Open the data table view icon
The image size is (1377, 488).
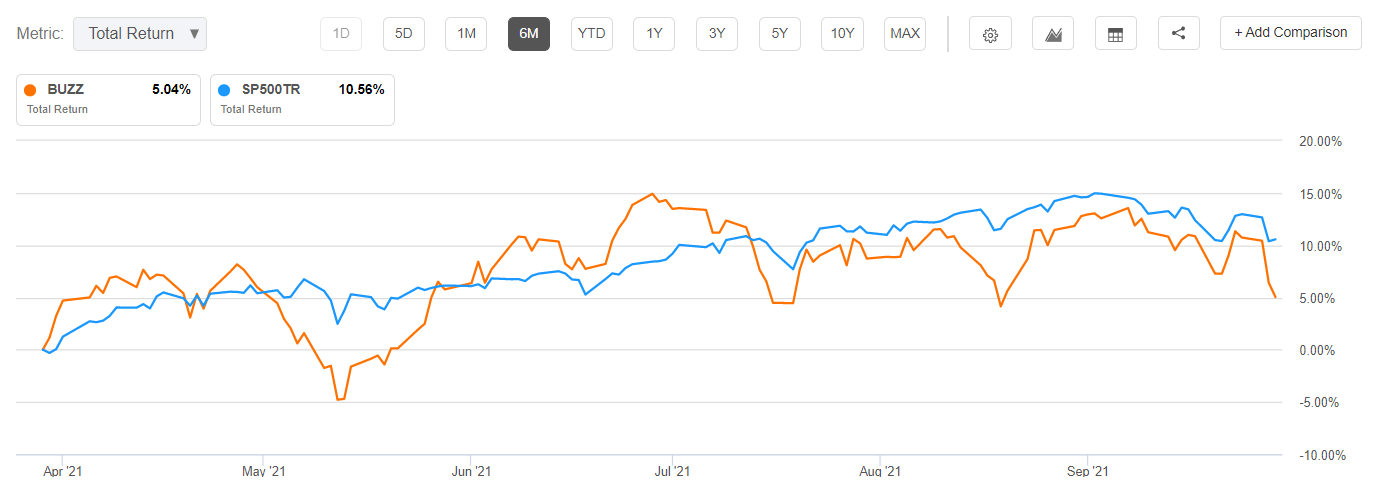click(x=1115, y=34)
